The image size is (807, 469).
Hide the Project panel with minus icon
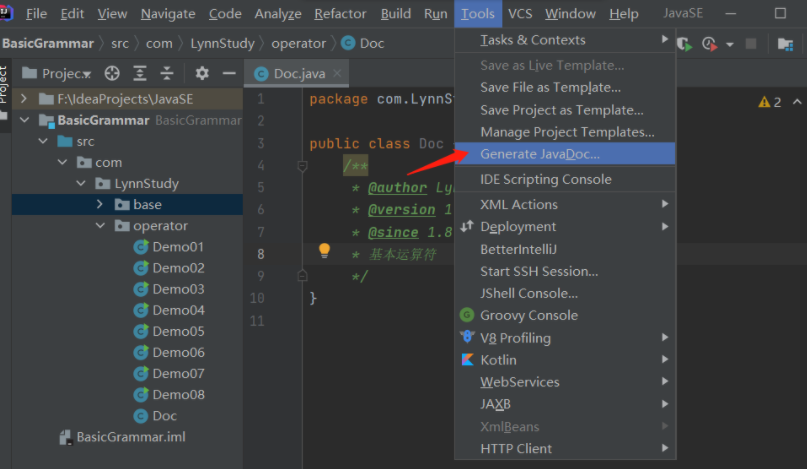point(229,74)
